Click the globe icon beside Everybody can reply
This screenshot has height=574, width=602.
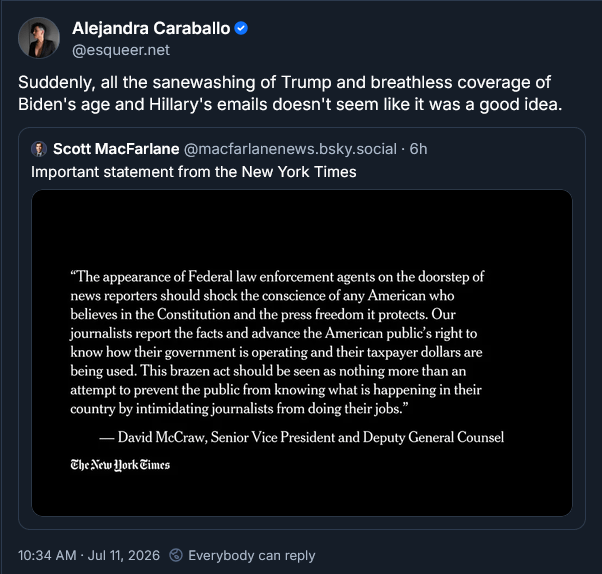[x=176, y=555]
